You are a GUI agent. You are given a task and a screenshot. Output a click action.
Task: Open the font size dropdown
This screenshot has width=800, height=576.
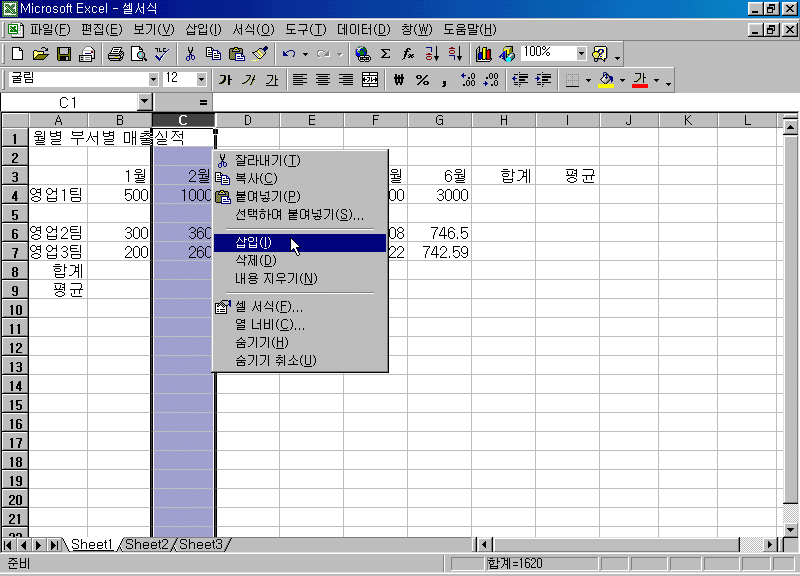(x=201, y=80)
